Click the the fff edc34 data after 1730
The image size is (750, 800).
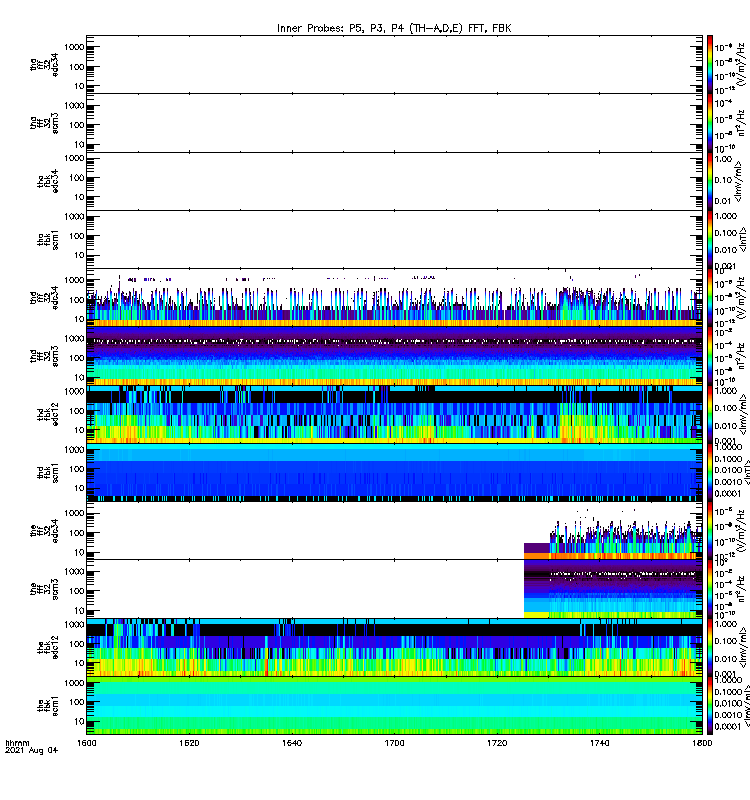(x=626, y=541)
